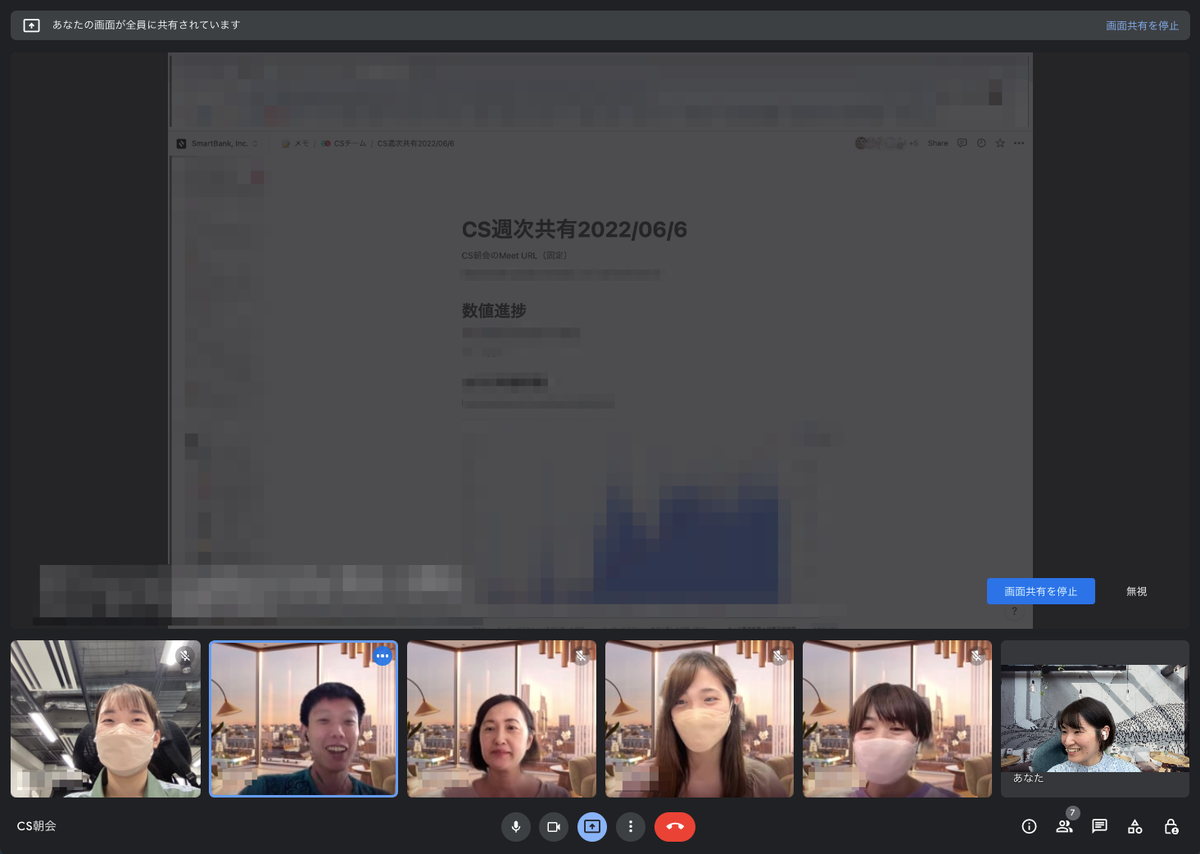This screenshot has height=854, width=1200.
Task: Open the more options three-dot menu in call controls
Action: 630,827
